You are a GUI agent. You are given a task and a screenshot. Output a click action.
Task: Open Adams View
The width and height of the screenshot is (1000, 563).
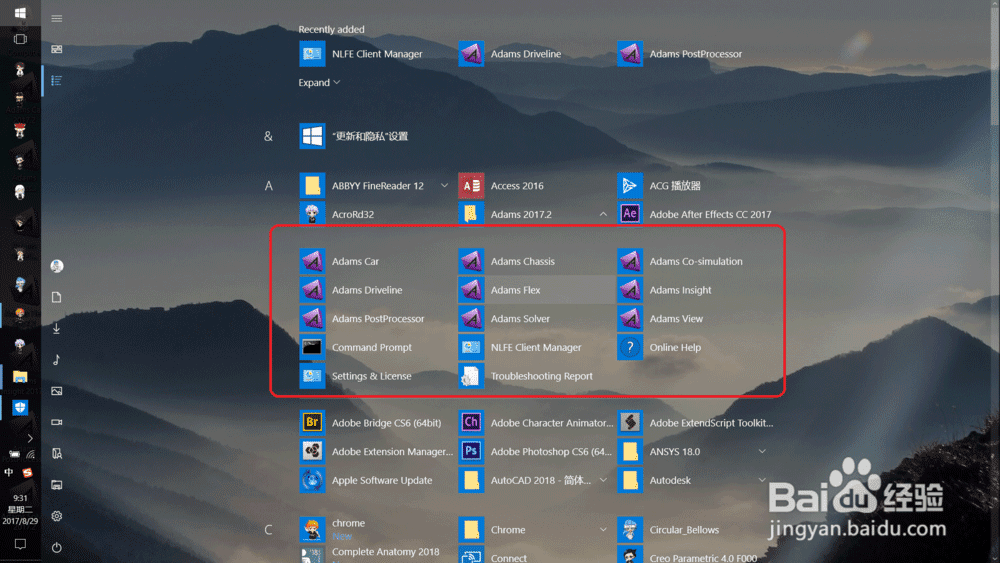click(695, 318)
